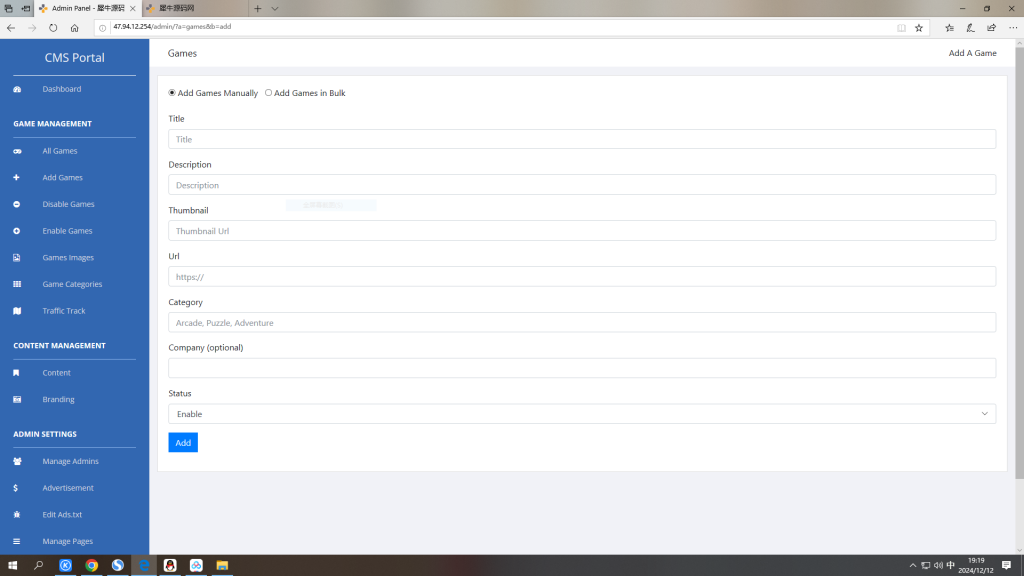Screen dimensions: 1024x576
Task: Open Chrome from the taskbar
Action: pyautogui.click(x=92, y=565)
